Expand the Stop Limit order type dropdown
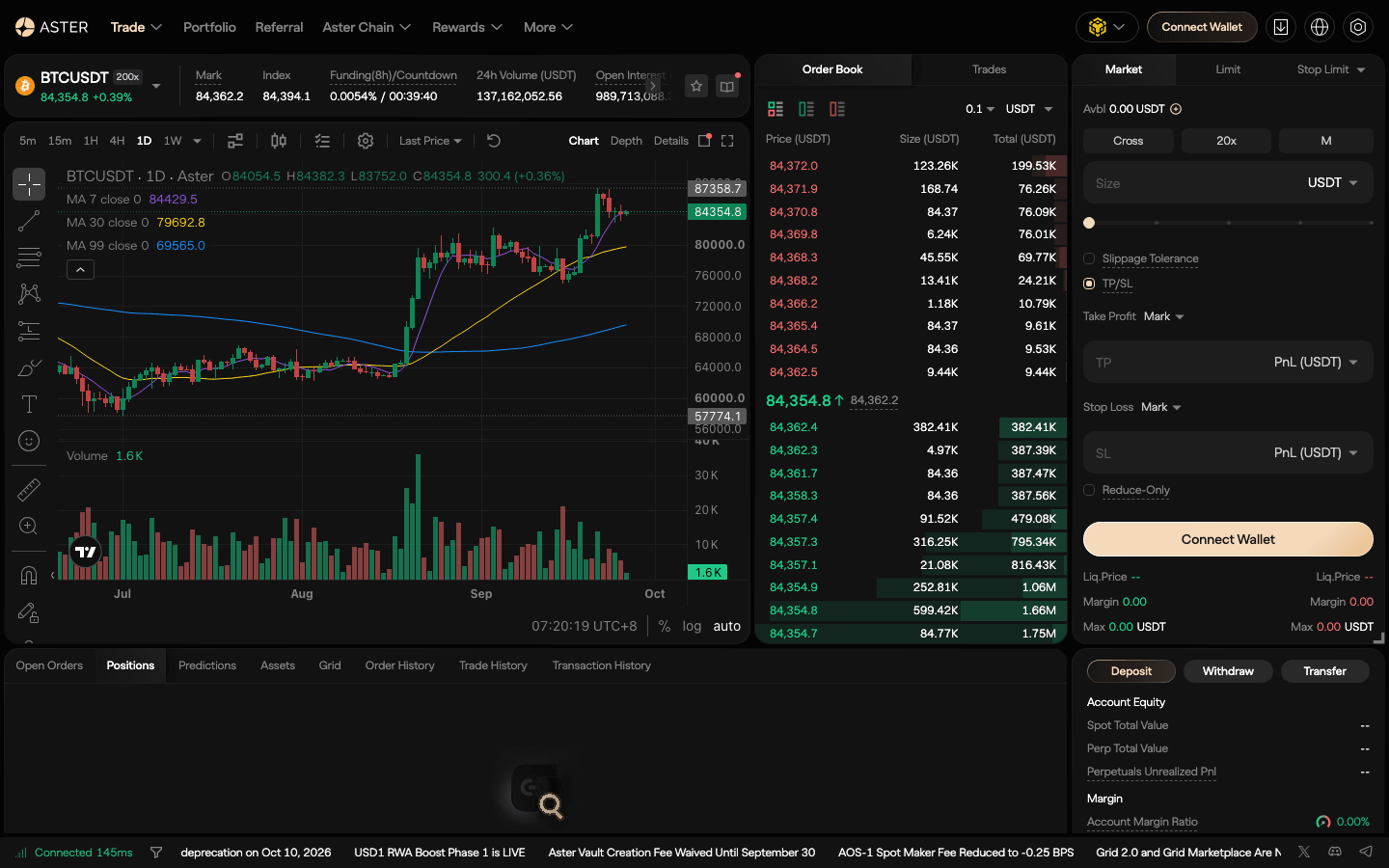Image resolution: width=1389 pixels, height=868 pixels. (x=1331, y=69)
